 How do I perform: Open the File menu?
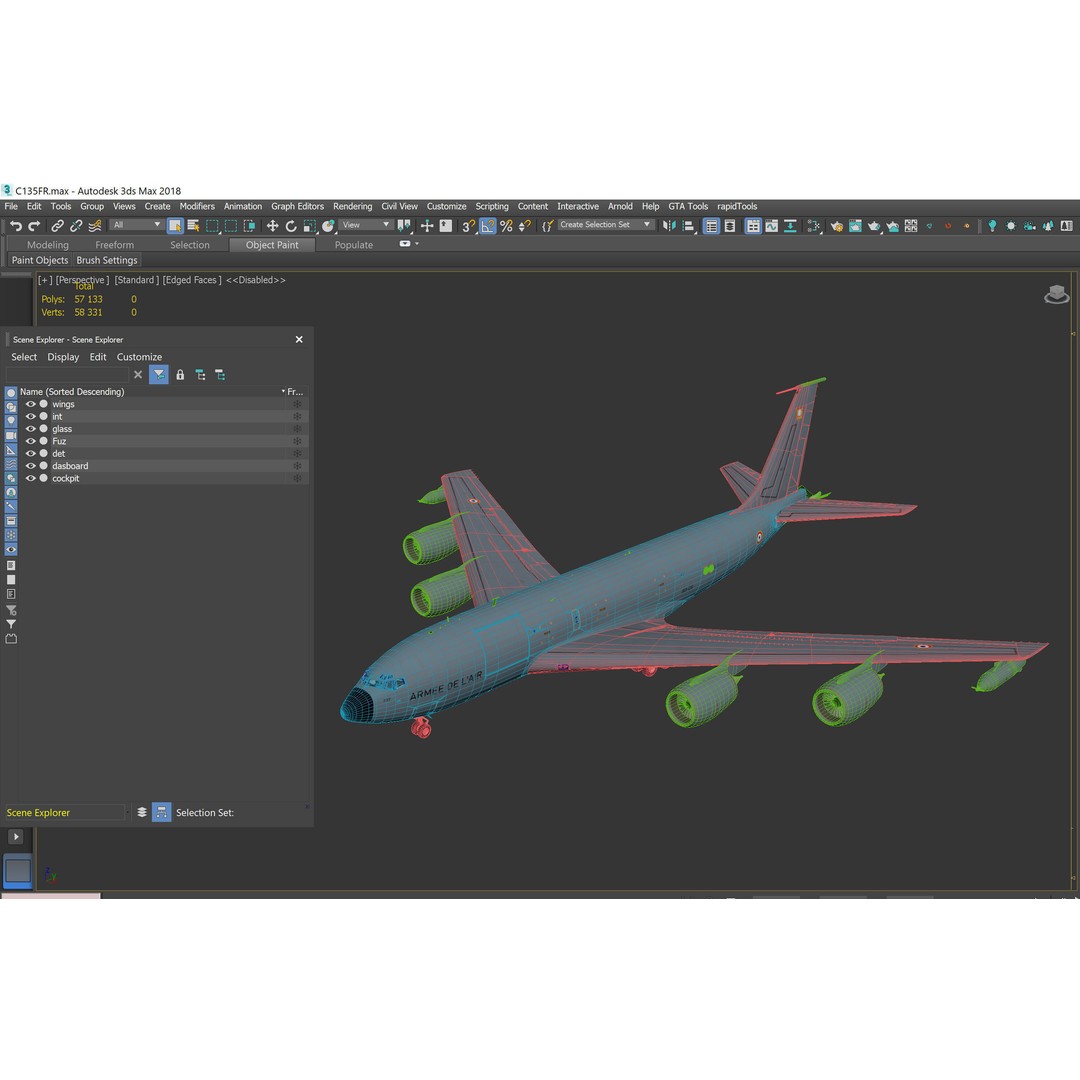[x=11, y=207]
